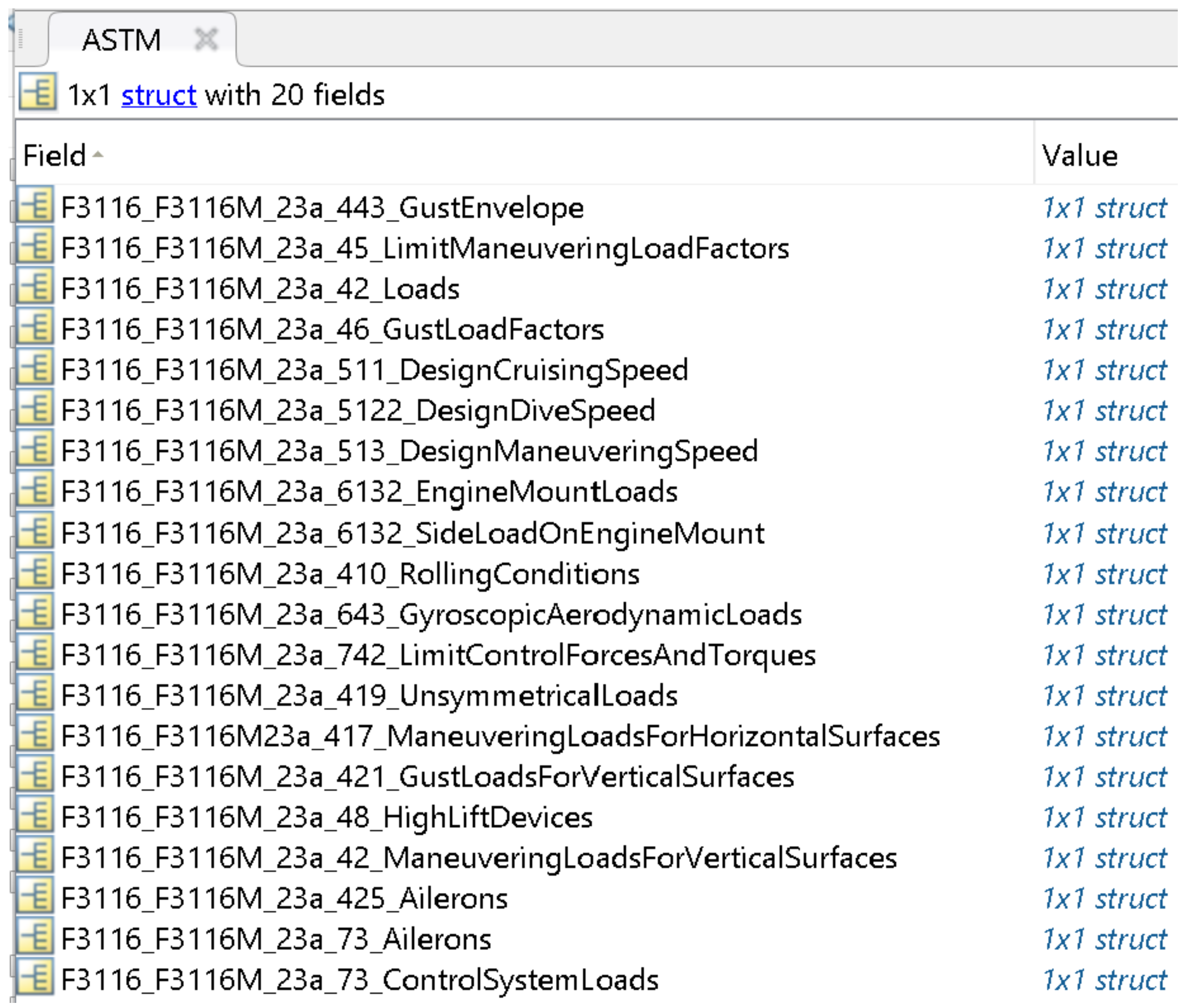
Task: Click struct icon for 42_Loads
Action: (x=35, y=285)
